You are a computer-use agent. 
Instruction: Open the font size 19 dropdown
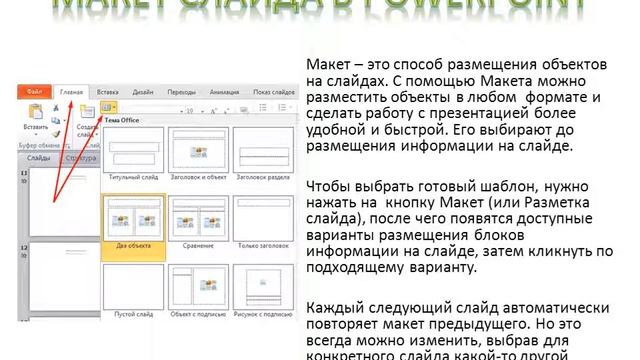pyautogui.click(x=202, y=111)
